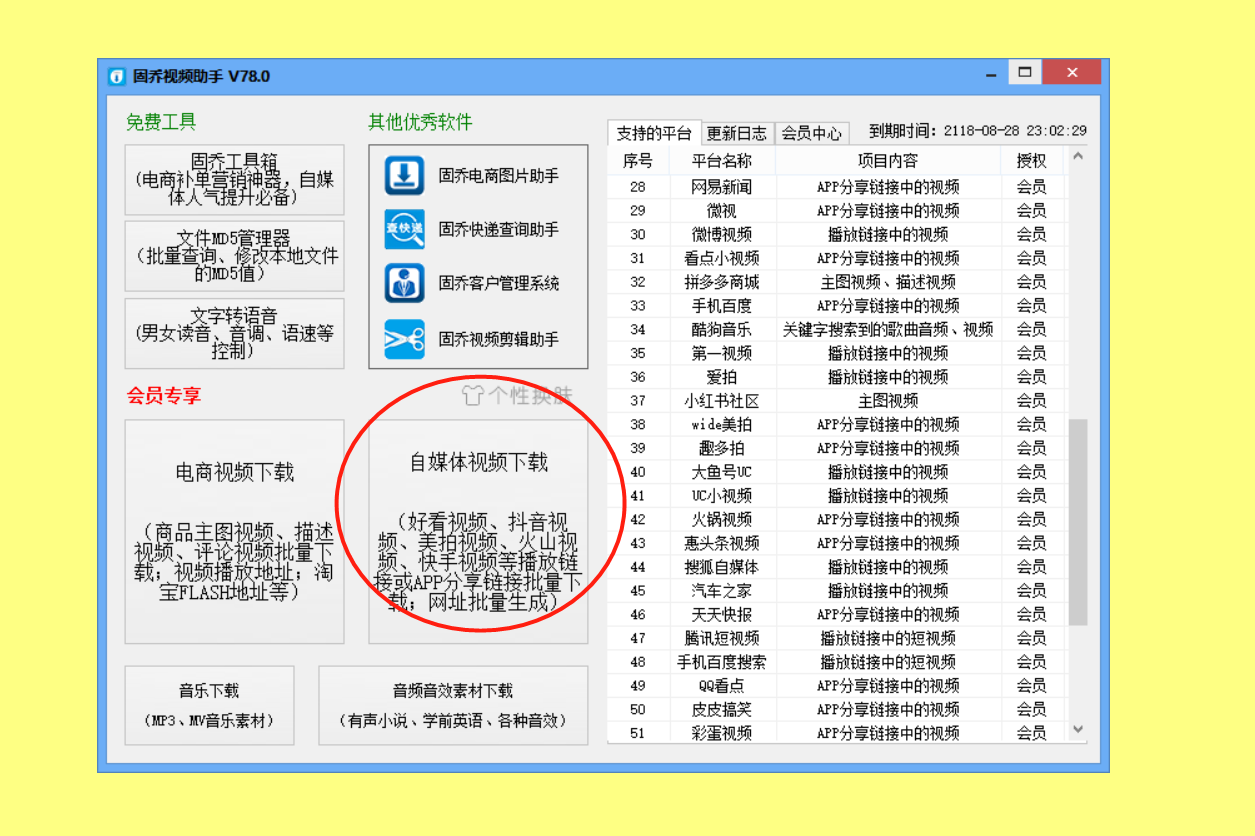Switch to the 更新日志 tab
1255x836 pixels.
(737, 131)
